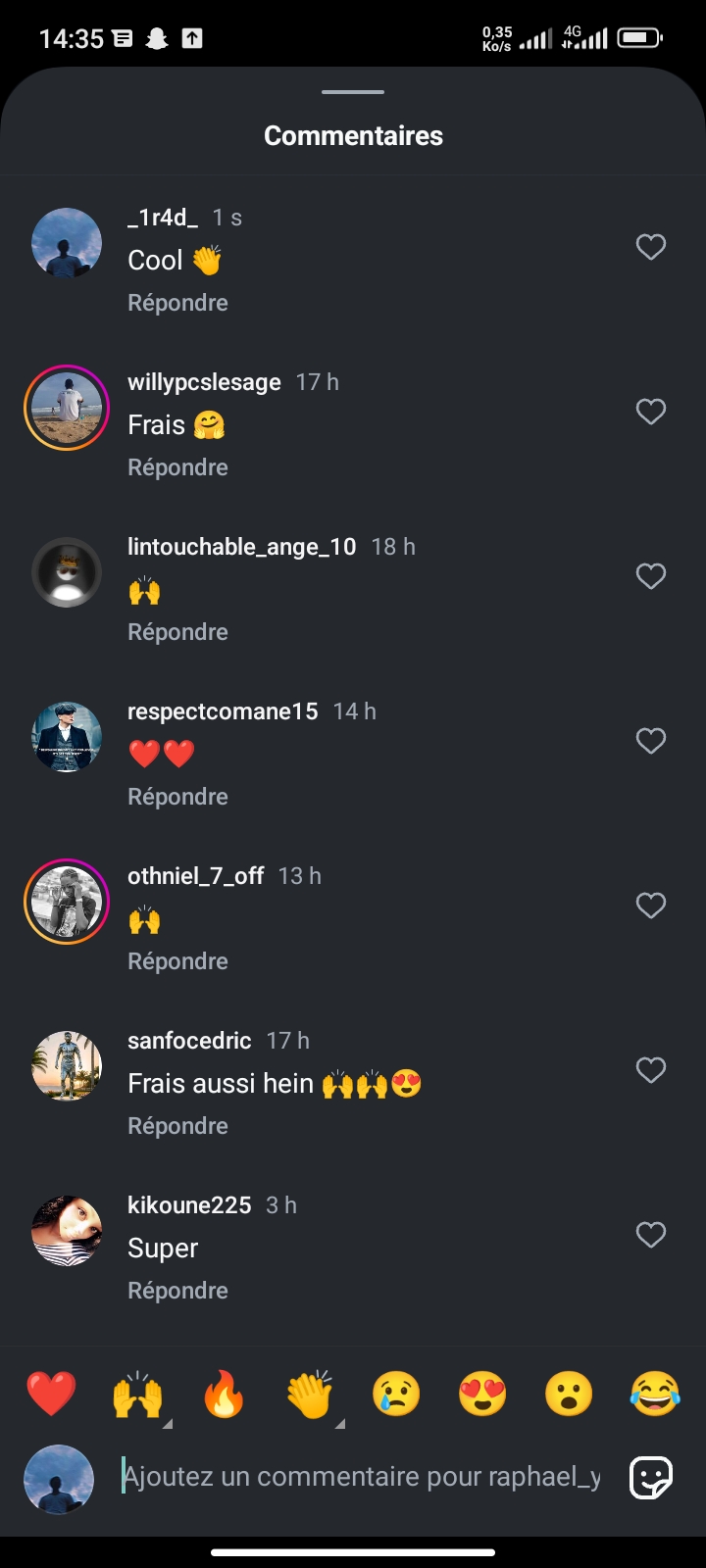Pick the clapping hands quick emoji
This screenshot has height=1568, width=706.
pos(310,1394)
